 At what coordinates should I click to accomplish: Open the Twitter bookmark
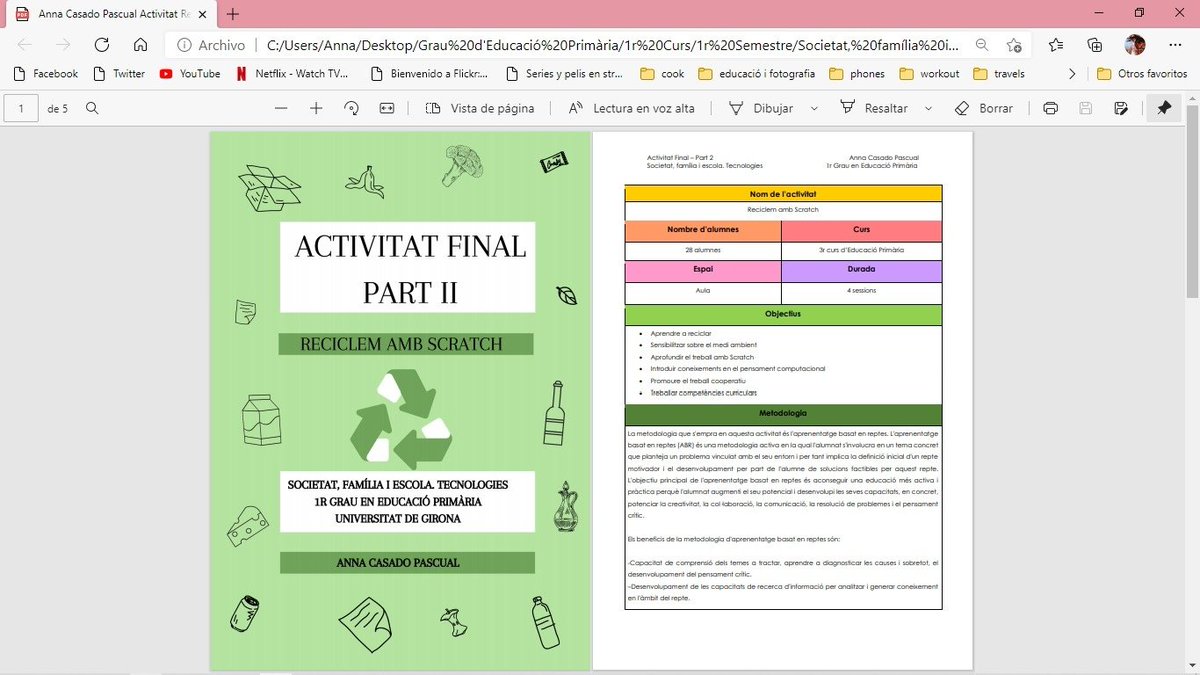coord(118,73)
